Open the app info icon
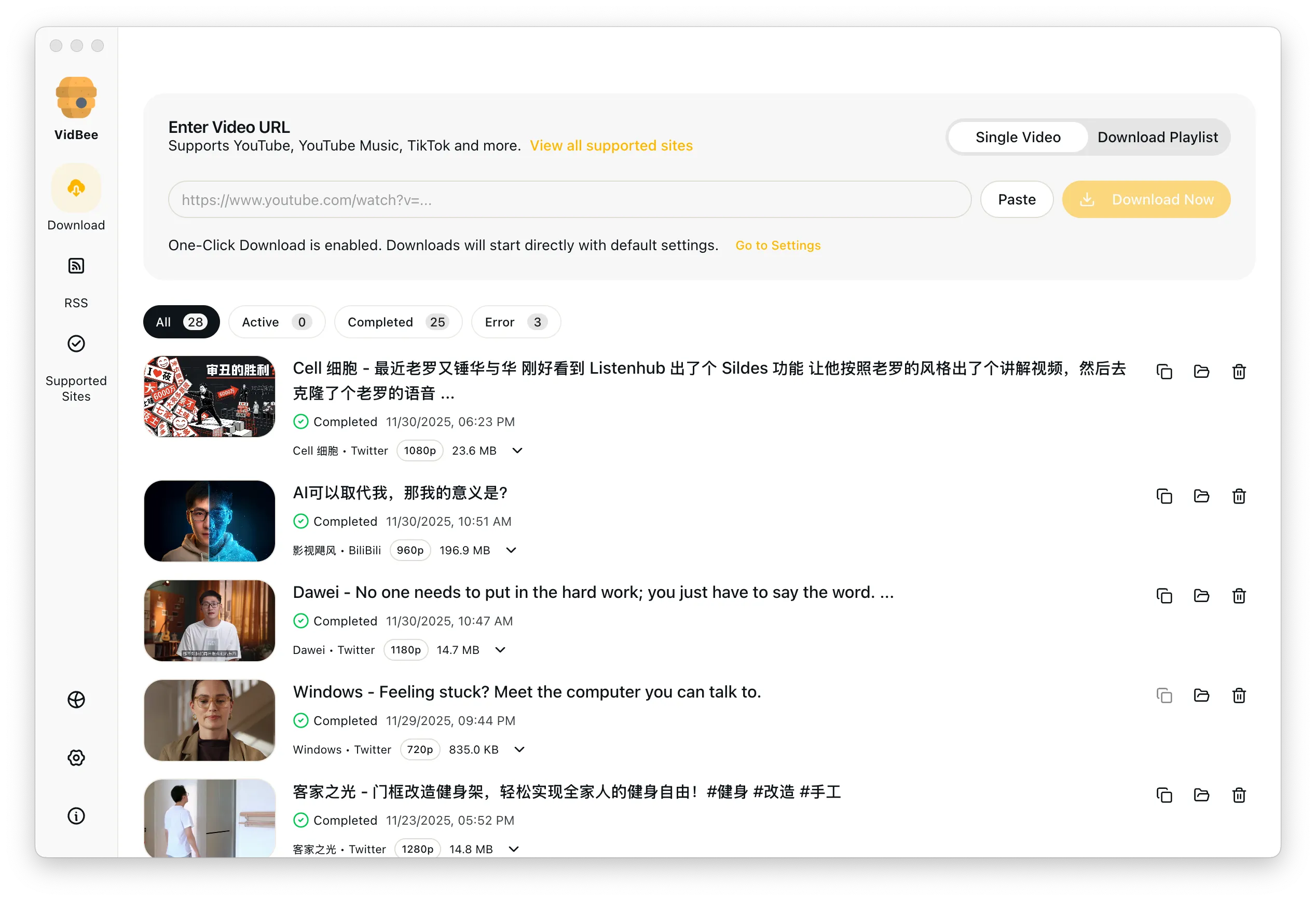The image size is (1316, 901). pyautogui.click(x=76, y=816)
